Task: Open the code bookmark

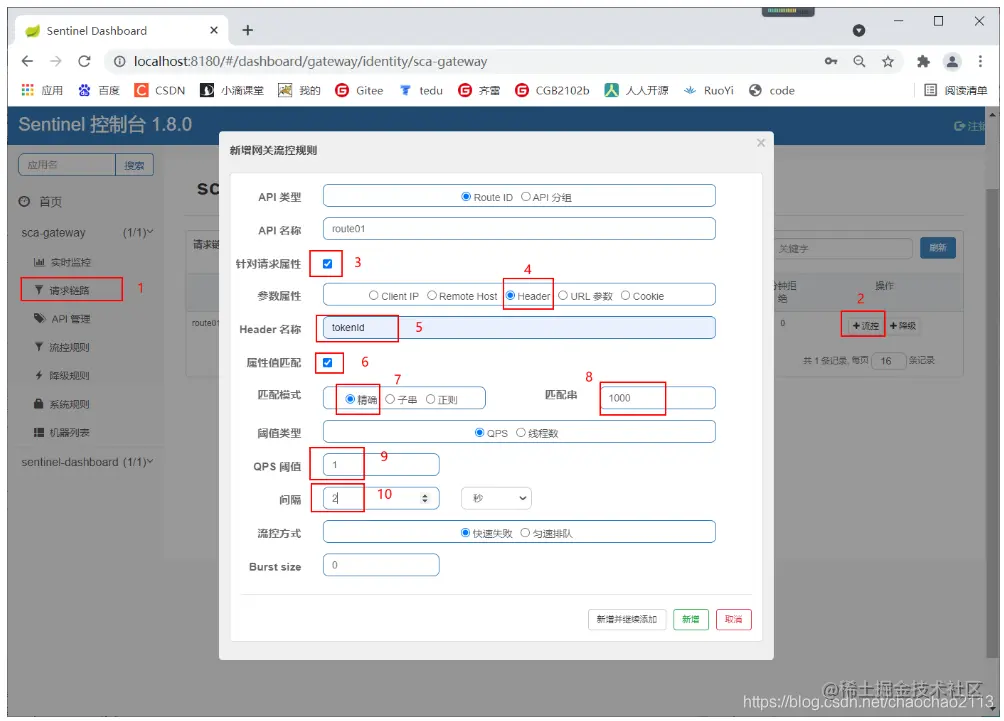Action: [x=772, y=90]
